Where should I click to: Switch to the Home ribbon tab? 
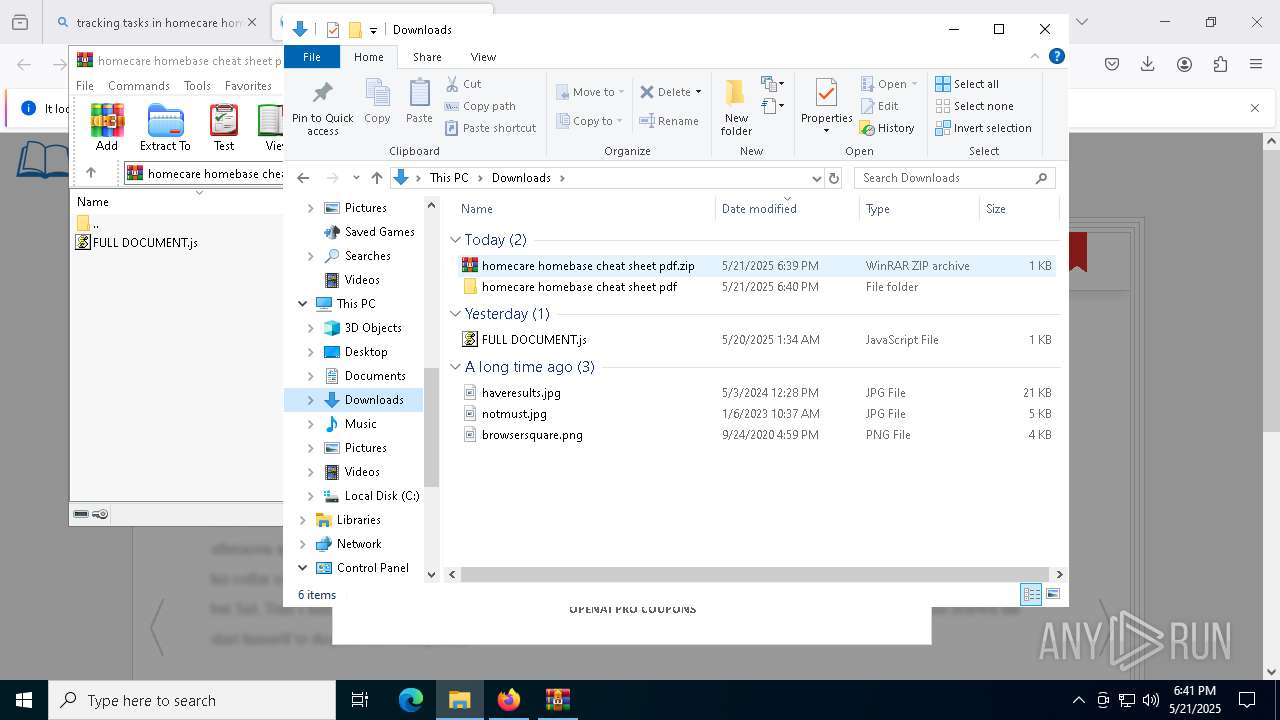[368, 57]
